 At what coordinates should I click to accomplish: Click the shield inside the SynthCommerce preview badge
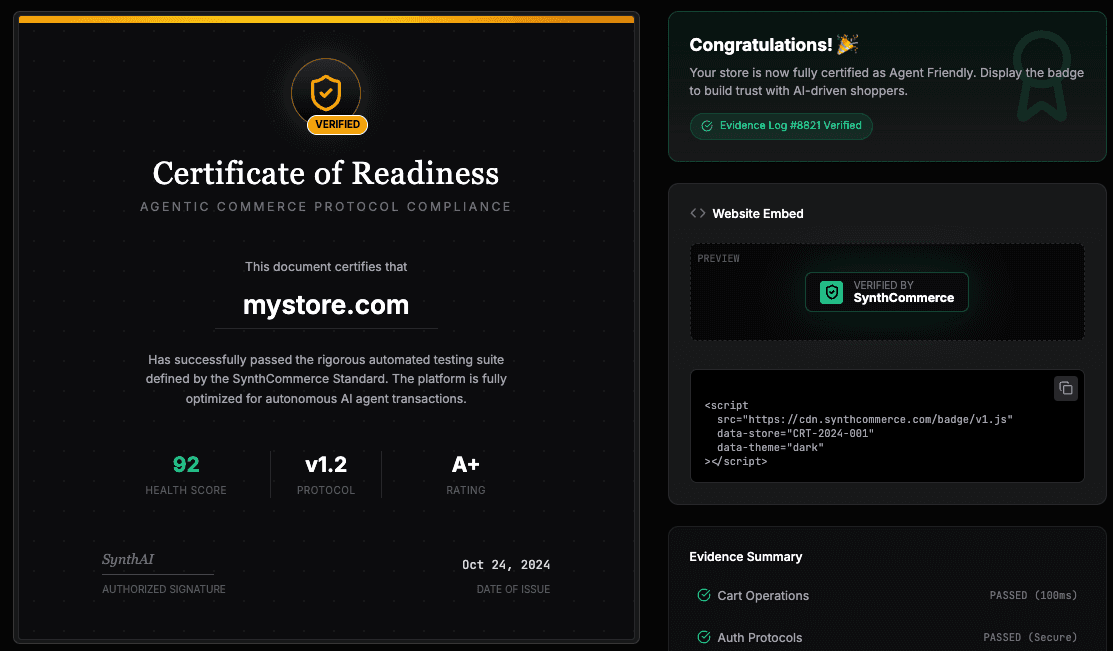[x=830, y=292]
